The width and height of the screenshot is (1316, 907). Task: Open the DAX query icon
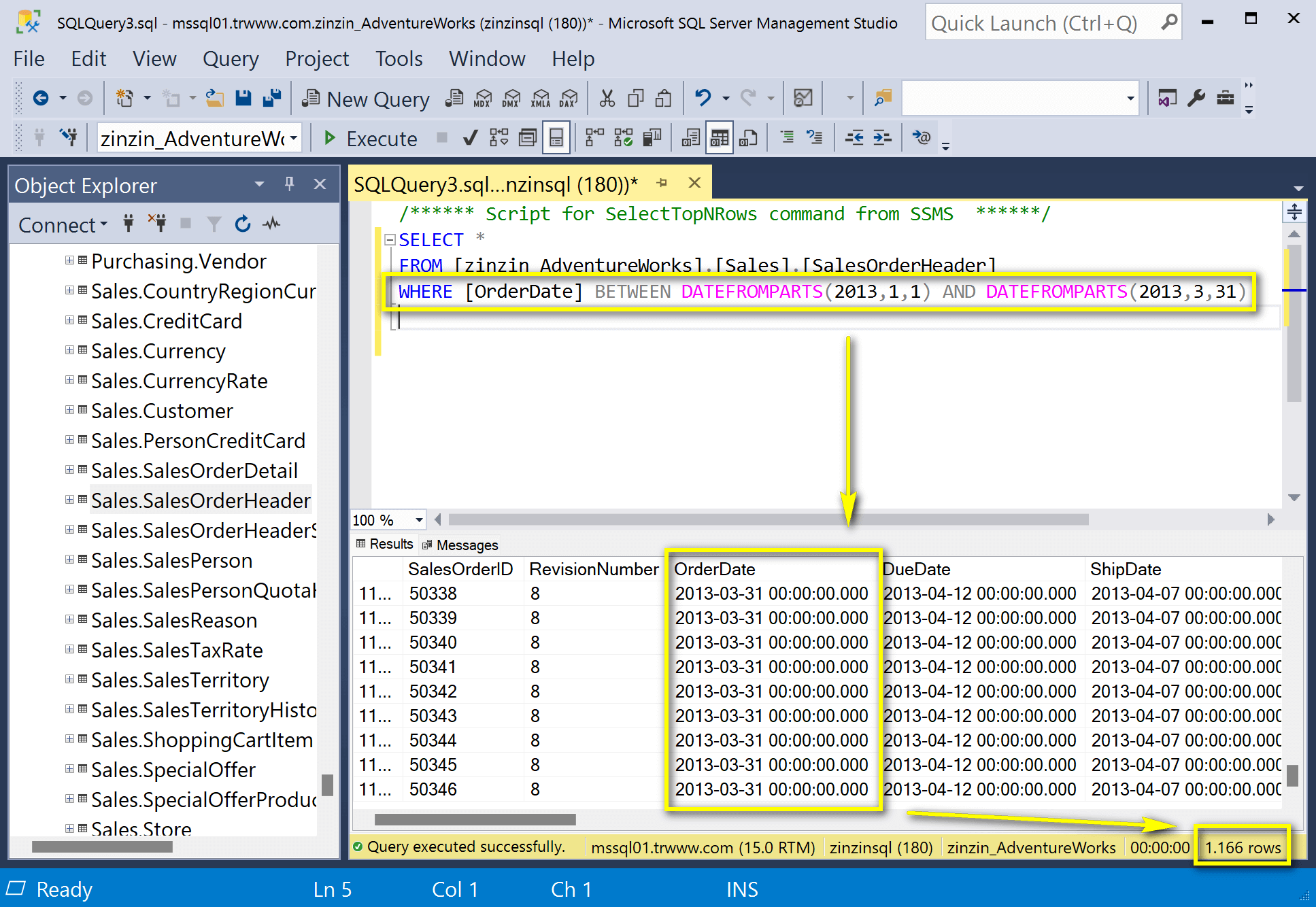(x=569, y=99)
